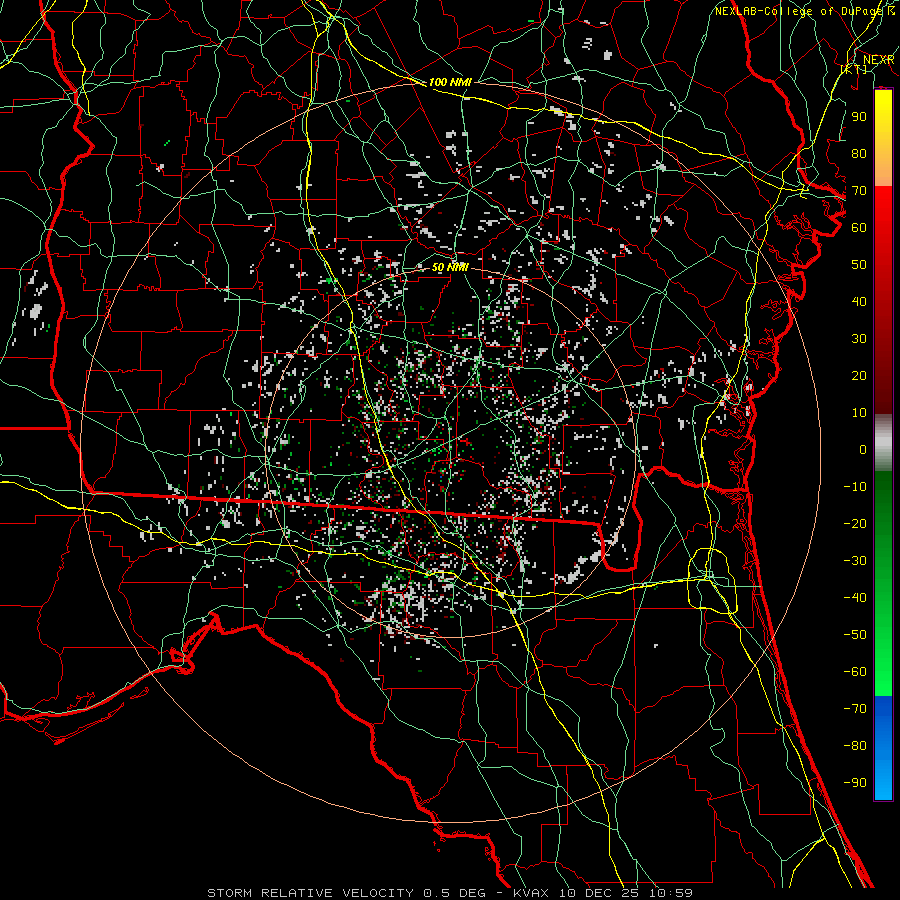Click the -70 value on the velocity scale
Viewport: 900px width, 900px height.
(x=855, y=709)
